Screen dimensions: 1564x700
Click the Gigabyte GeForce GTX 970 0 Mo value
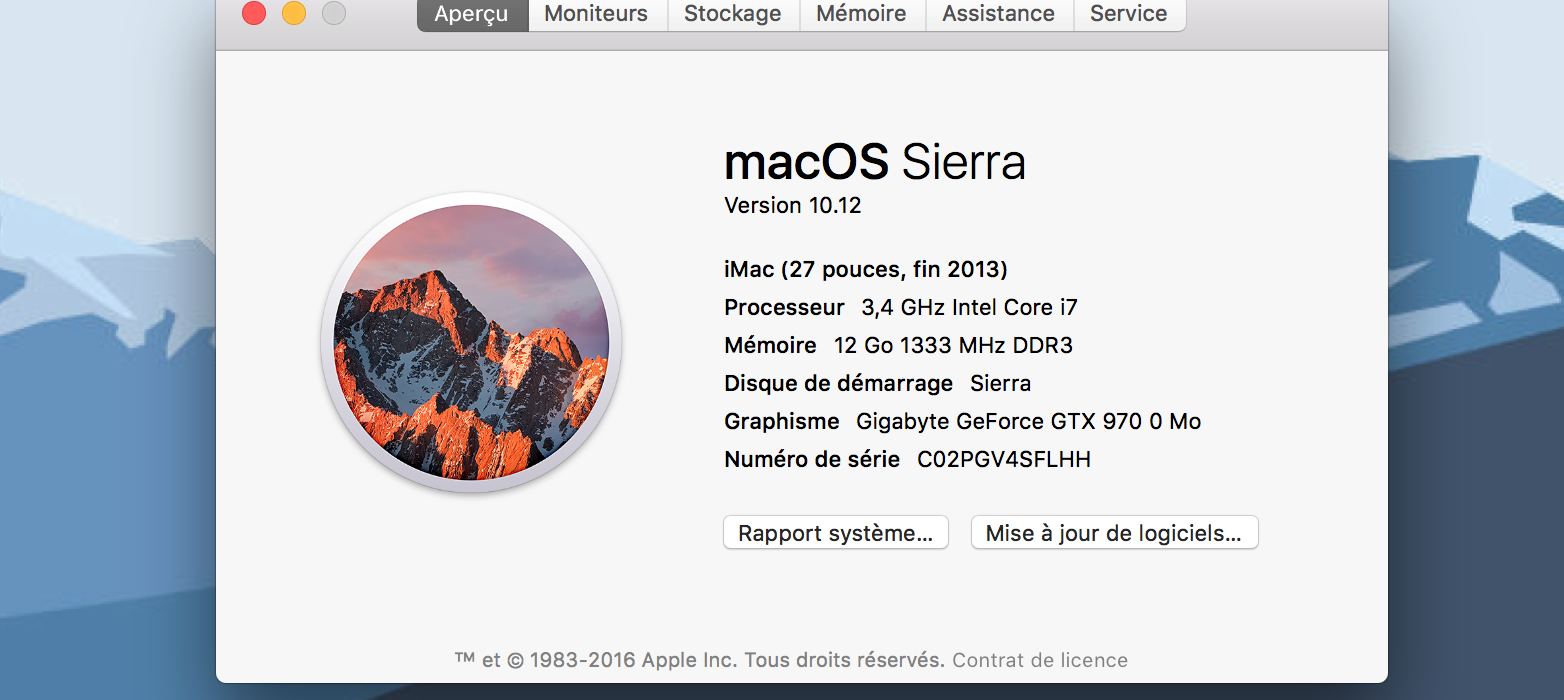coord(1029,422)
